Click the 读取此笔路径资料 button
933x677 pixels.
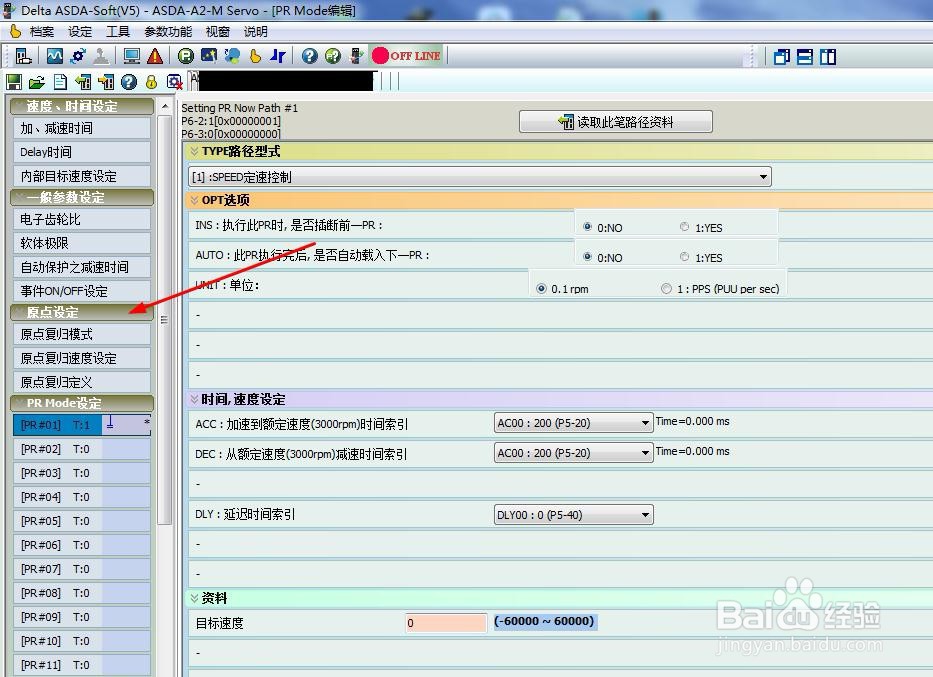tap(616, 122)
